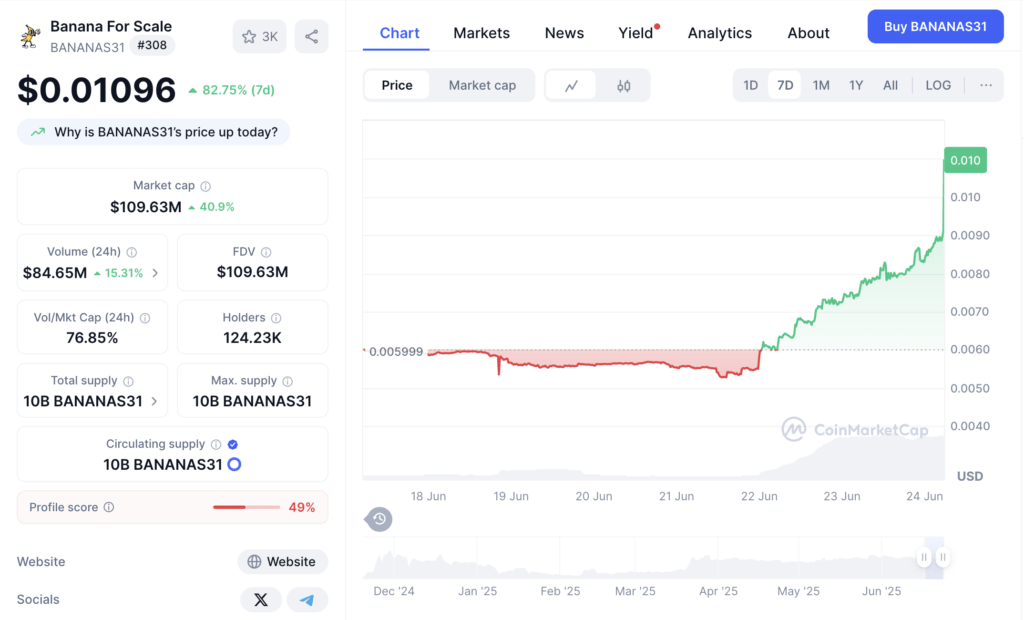The width and height of the screenshot is (1024, 620).
Task: Set chart range to 7D
Action: click(x=785, y=86)
